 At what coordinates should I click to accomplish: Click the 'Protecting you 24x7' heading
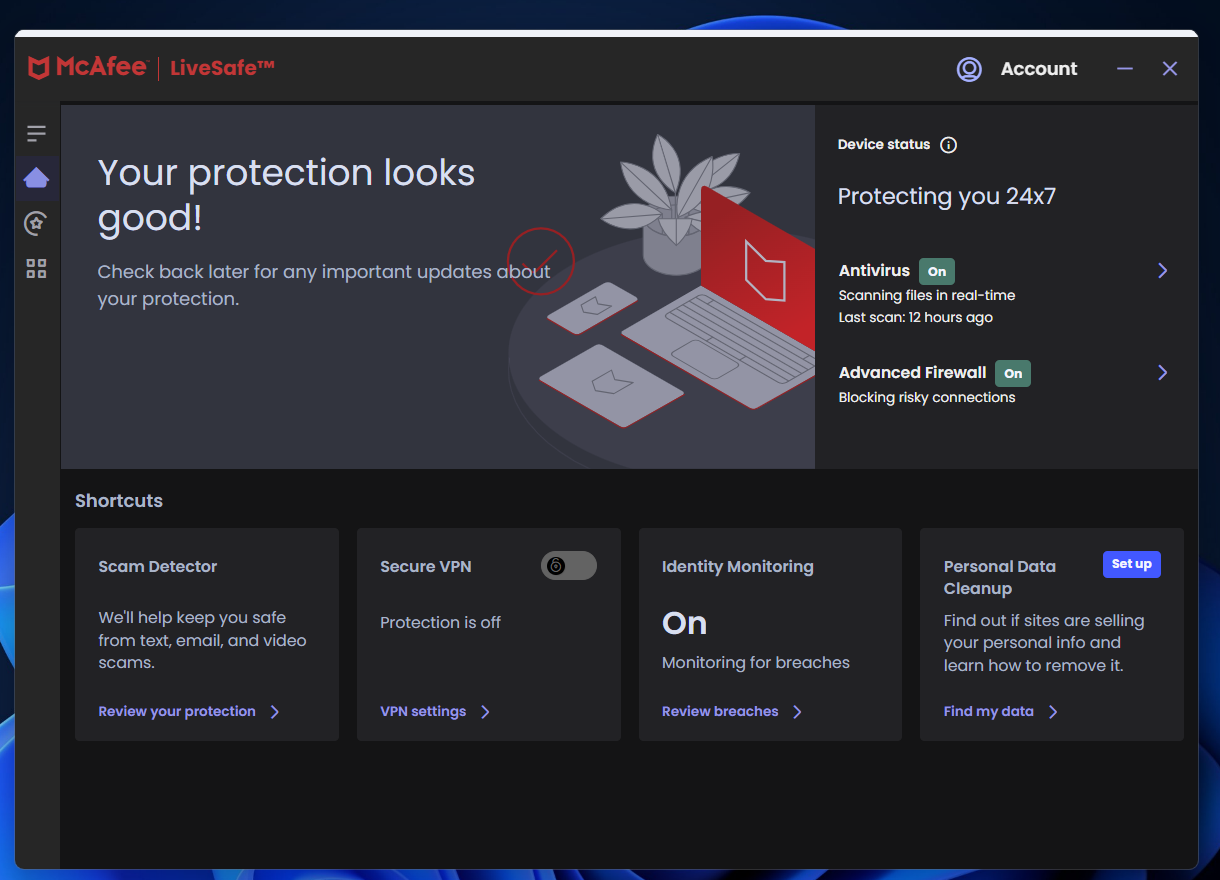click(947, 197)
